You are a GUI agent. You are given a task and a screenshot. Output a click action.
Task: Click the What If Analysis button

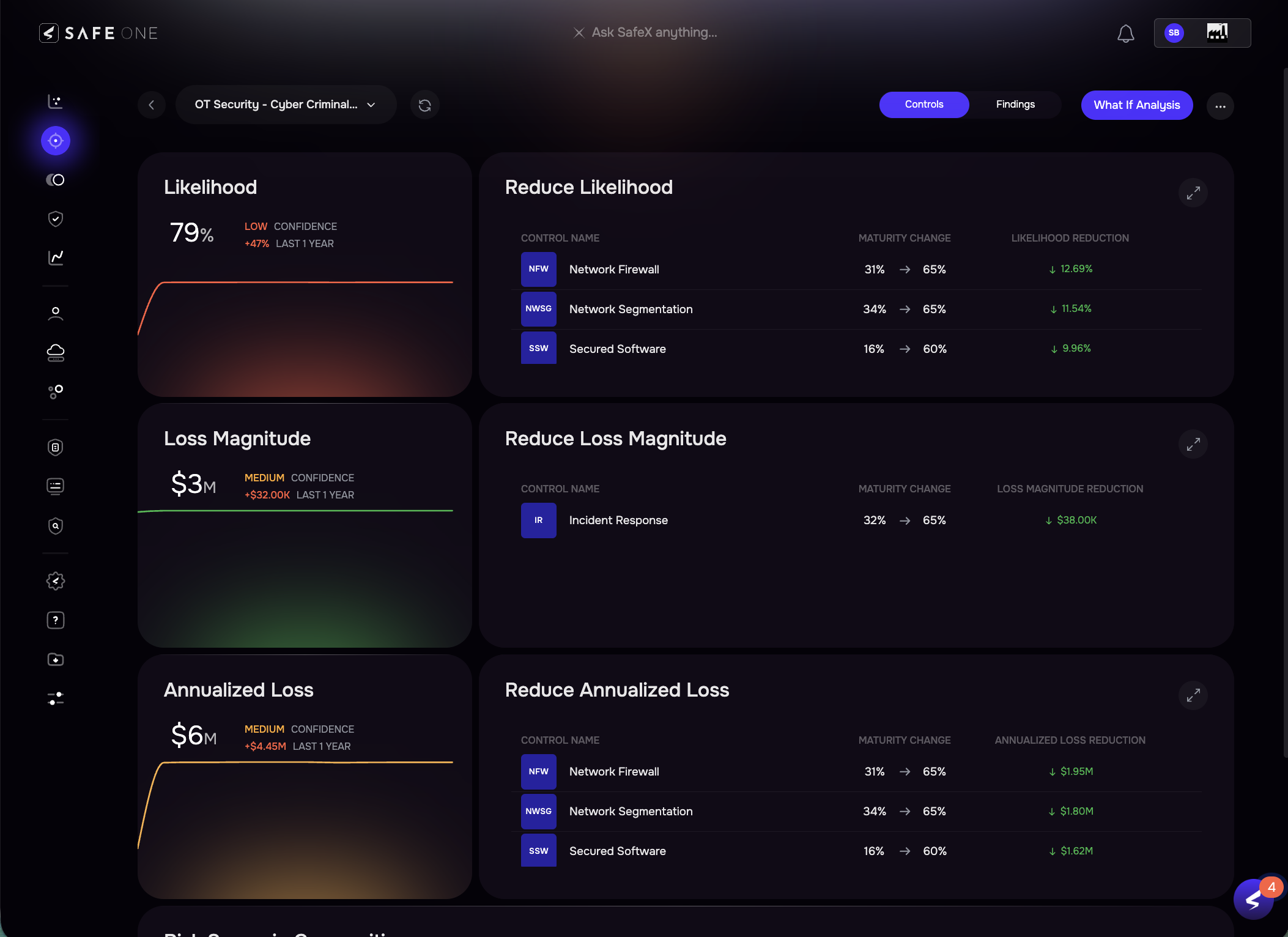pyautogui.click(x=1136, y=105)
